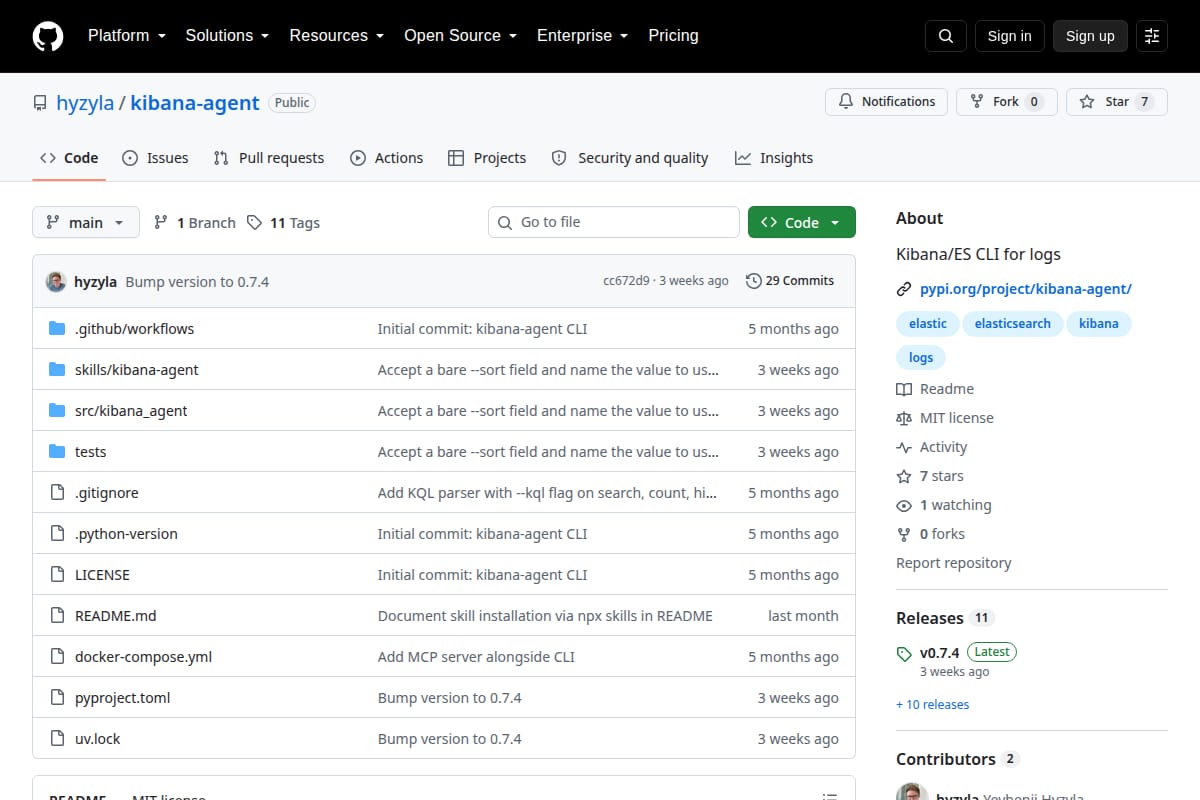Image resolution: width=1200 pixels, height=800 pixels.
Task: Open 'Add MCP server alongside CLI' commit
Action: point(476,657)
